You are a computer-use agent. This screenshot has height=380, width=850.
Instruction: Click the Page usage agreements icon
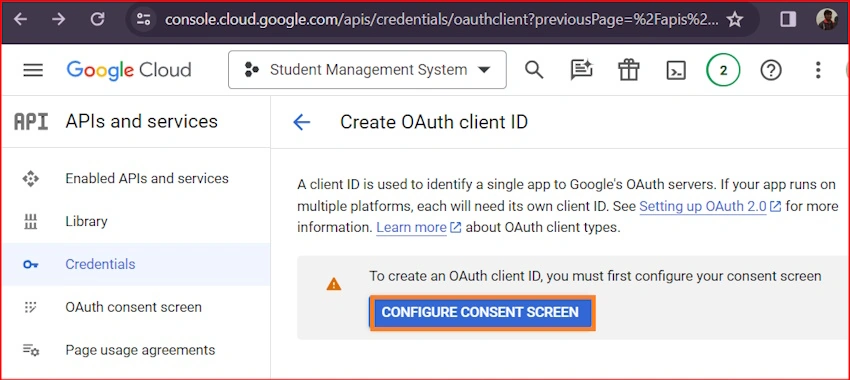30,350
